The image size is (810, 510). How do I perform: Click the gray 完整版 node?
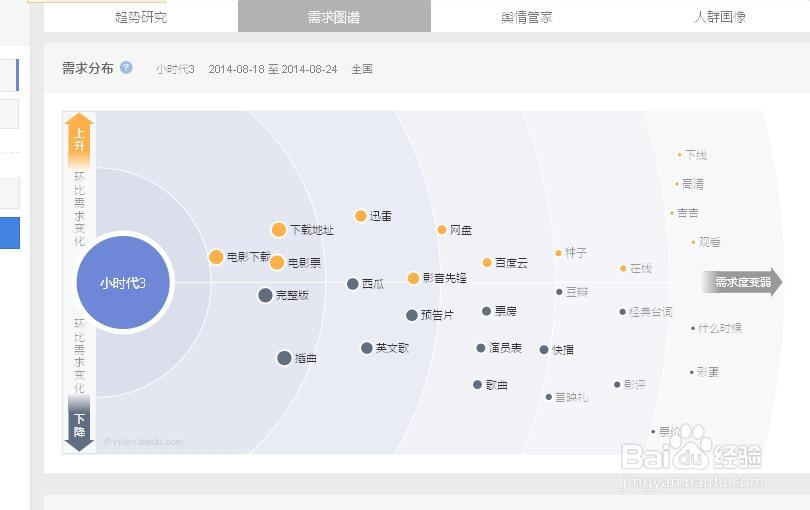click(x=265, y=295)
